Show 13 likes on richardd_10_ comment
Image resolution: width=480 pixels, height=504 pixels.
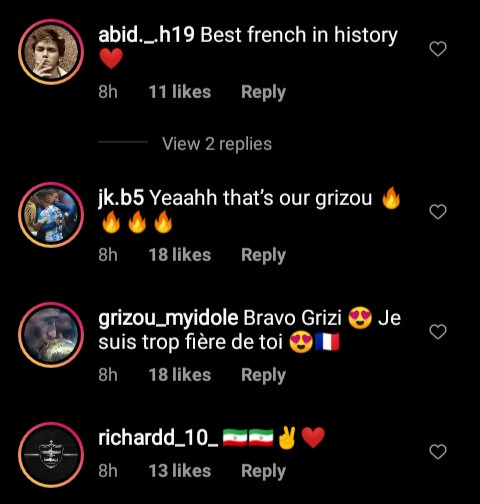(180, 471)
